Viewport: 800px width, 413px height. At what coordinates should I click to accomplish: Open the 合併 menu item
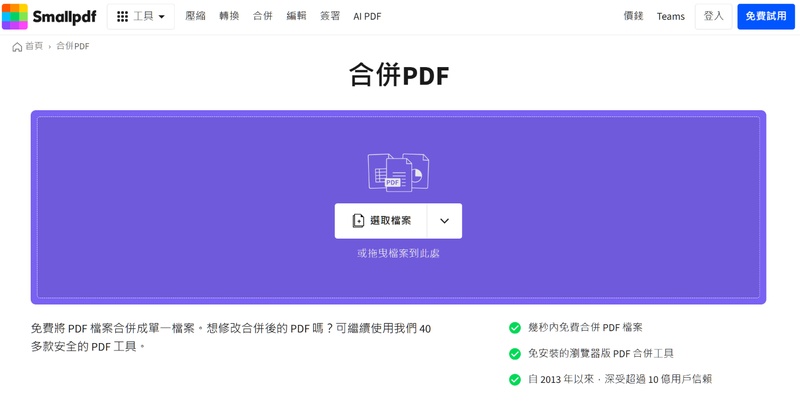pyautogui.click(x=263, y=16)
